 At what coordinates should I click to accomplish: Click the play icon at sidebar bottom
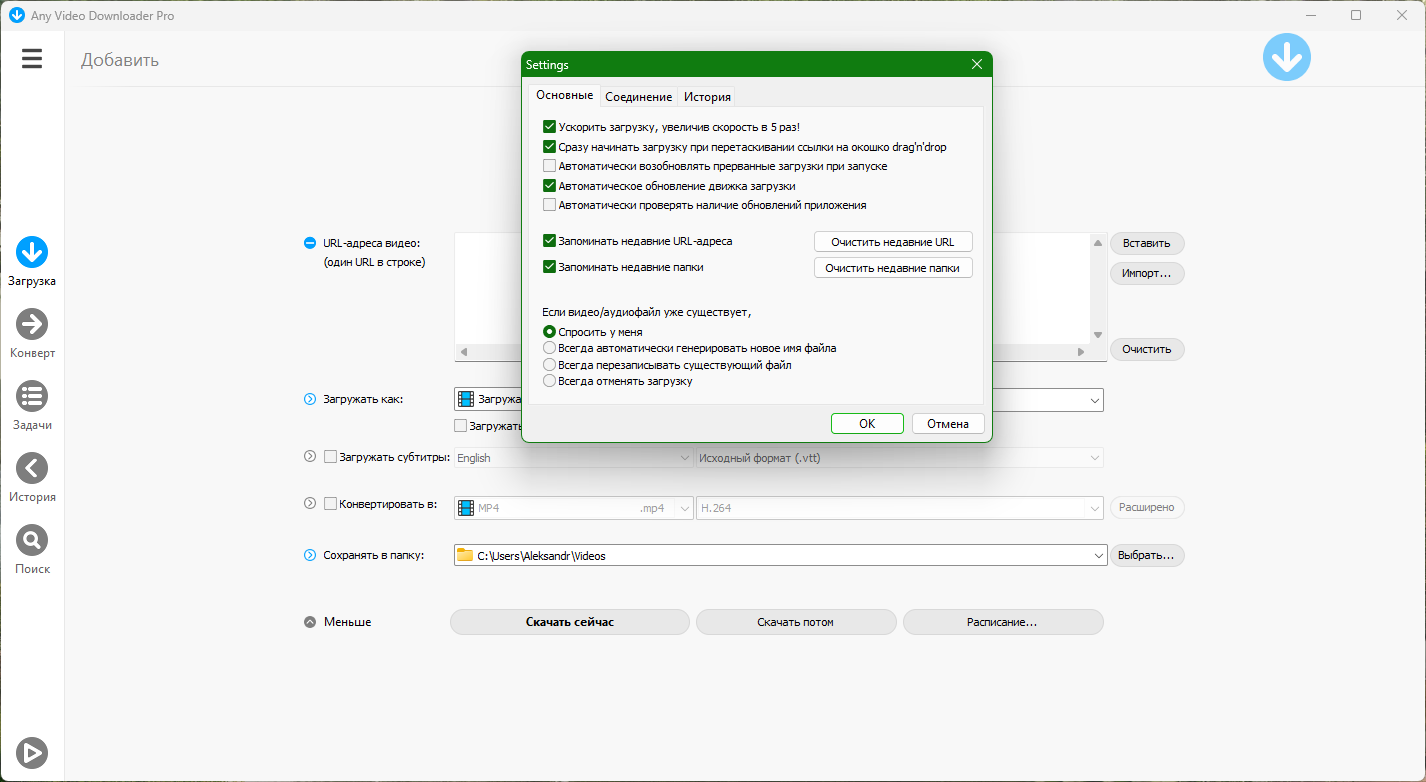[x=32, y=752]
